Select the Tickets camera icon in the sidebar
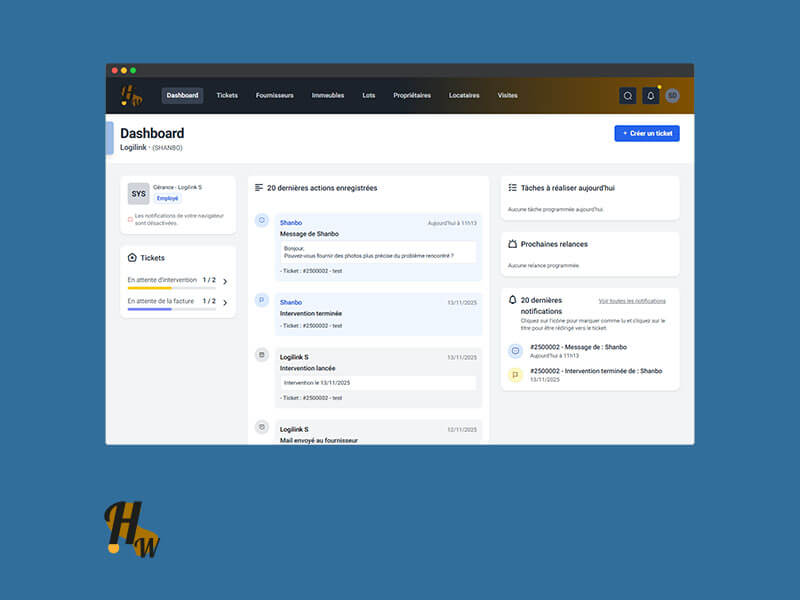This screenshot has width=800, height=600. (132, 257)
